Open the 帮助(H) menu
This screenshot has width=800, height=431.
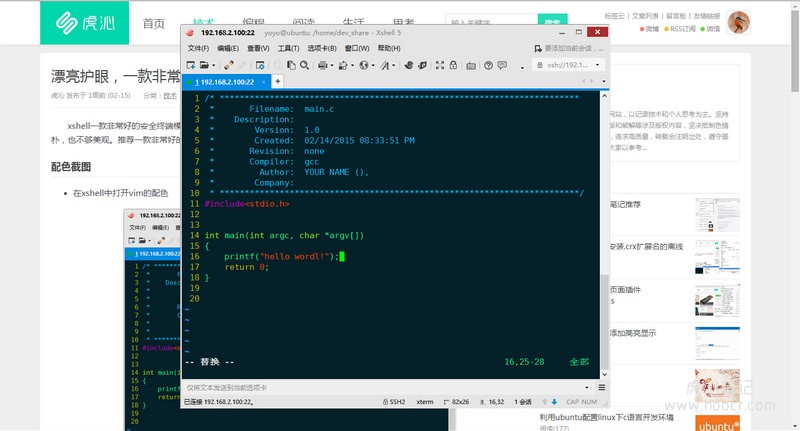389,48
